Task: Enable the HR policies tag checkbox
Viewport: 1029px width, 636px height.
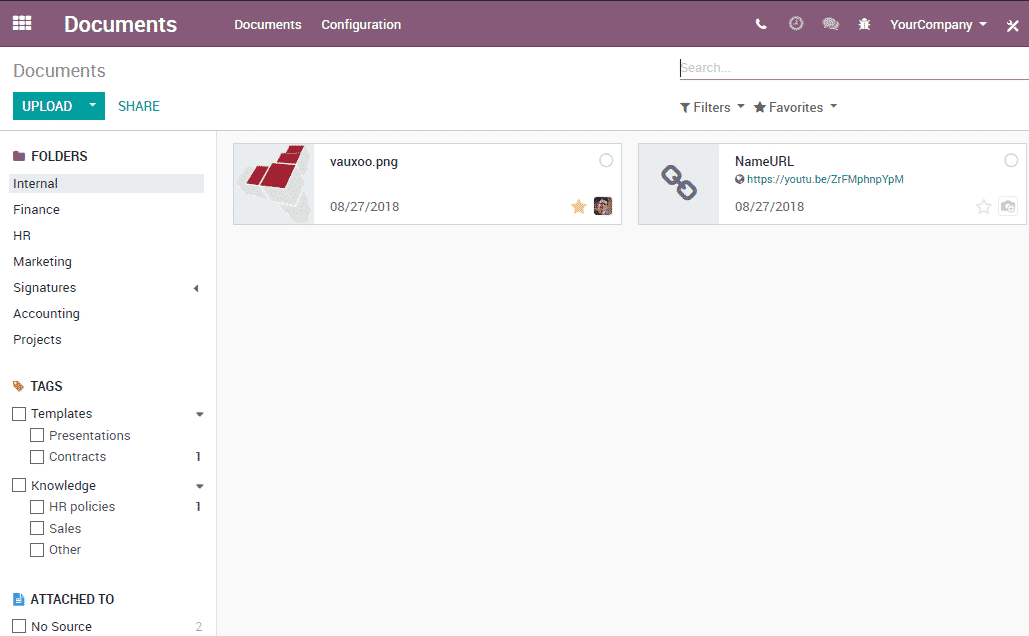Action: click(37, 507)
